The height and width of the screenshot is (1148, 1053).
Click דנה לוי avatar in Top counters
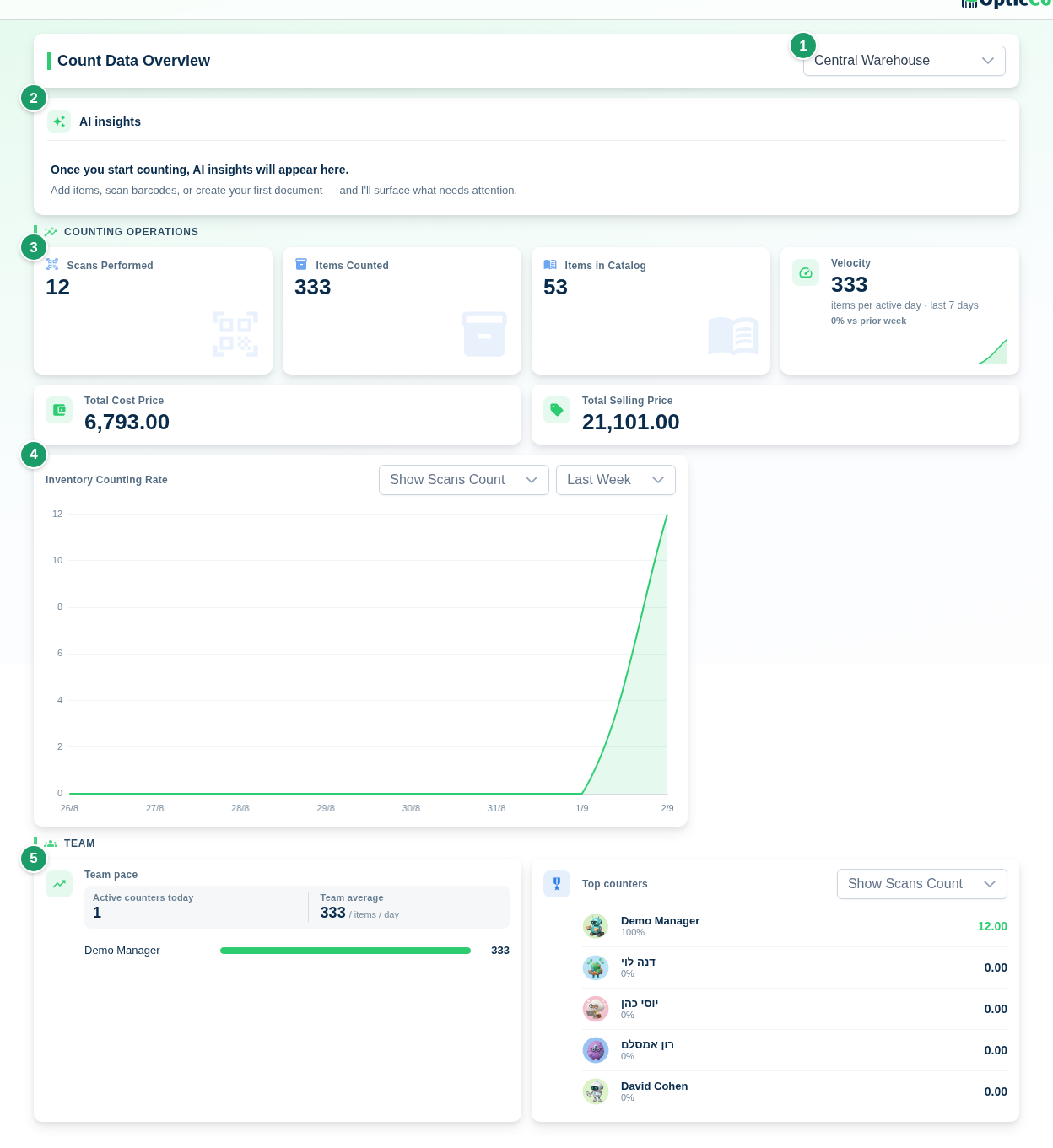(x=596, y=967)
